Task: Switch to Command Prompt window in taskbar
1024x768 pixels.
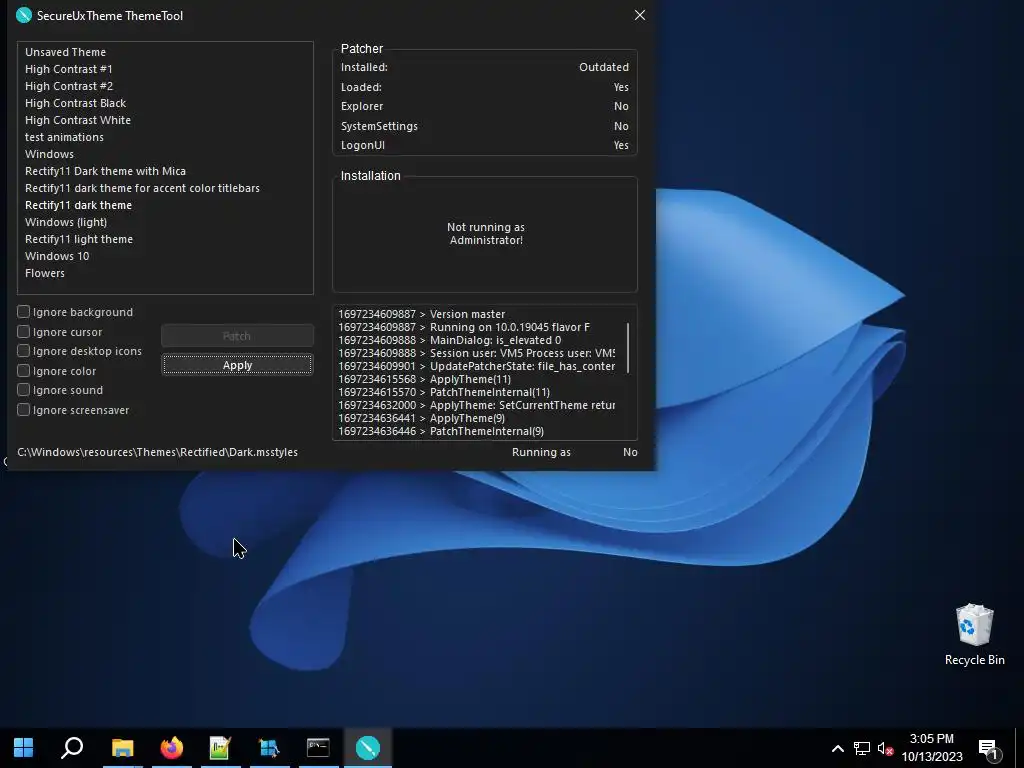Action: click(x=318, y=747)
